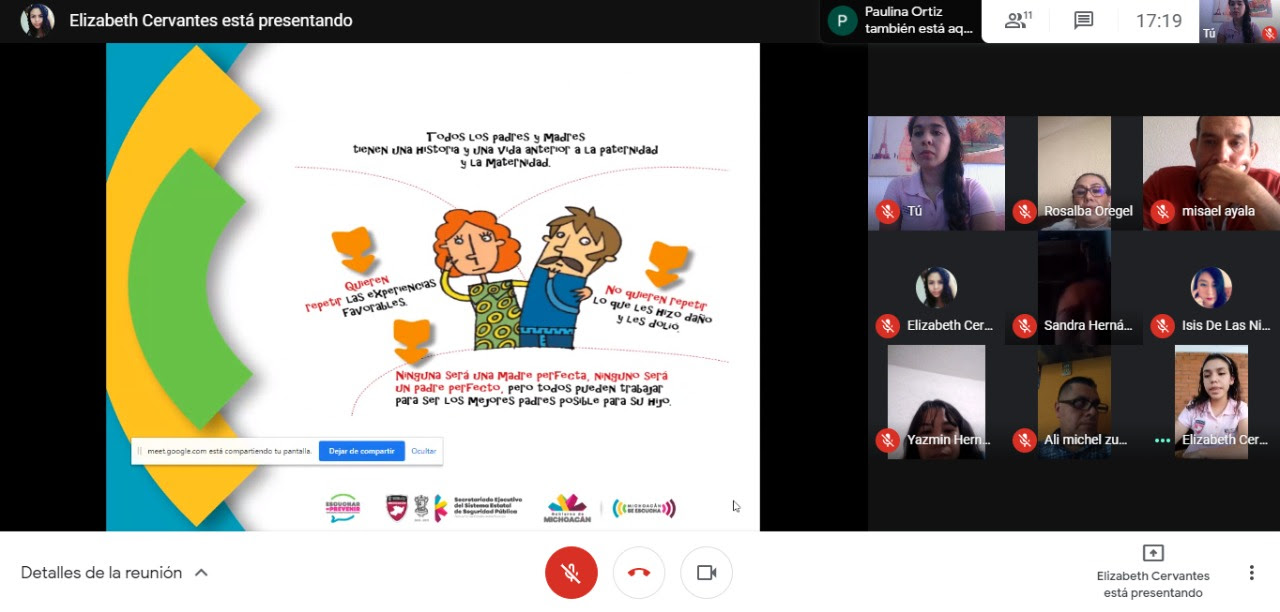Image resolution: width=1280 pixels, height=612 pixels.
Task: Click the self-view thumbnail labeled Tú at top right
Action: pos(1239,21)
